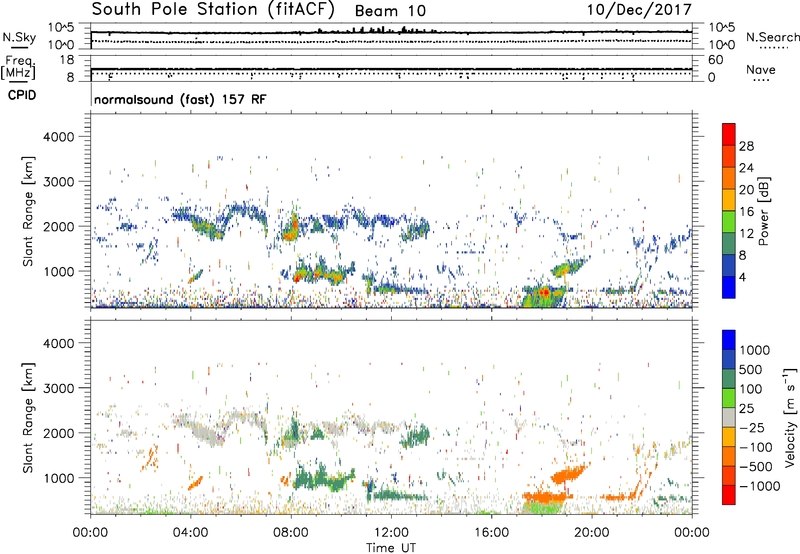Click the blue bottom of power color bar
The width and height of the screenshot is (800, 554).
click(729, 288)
